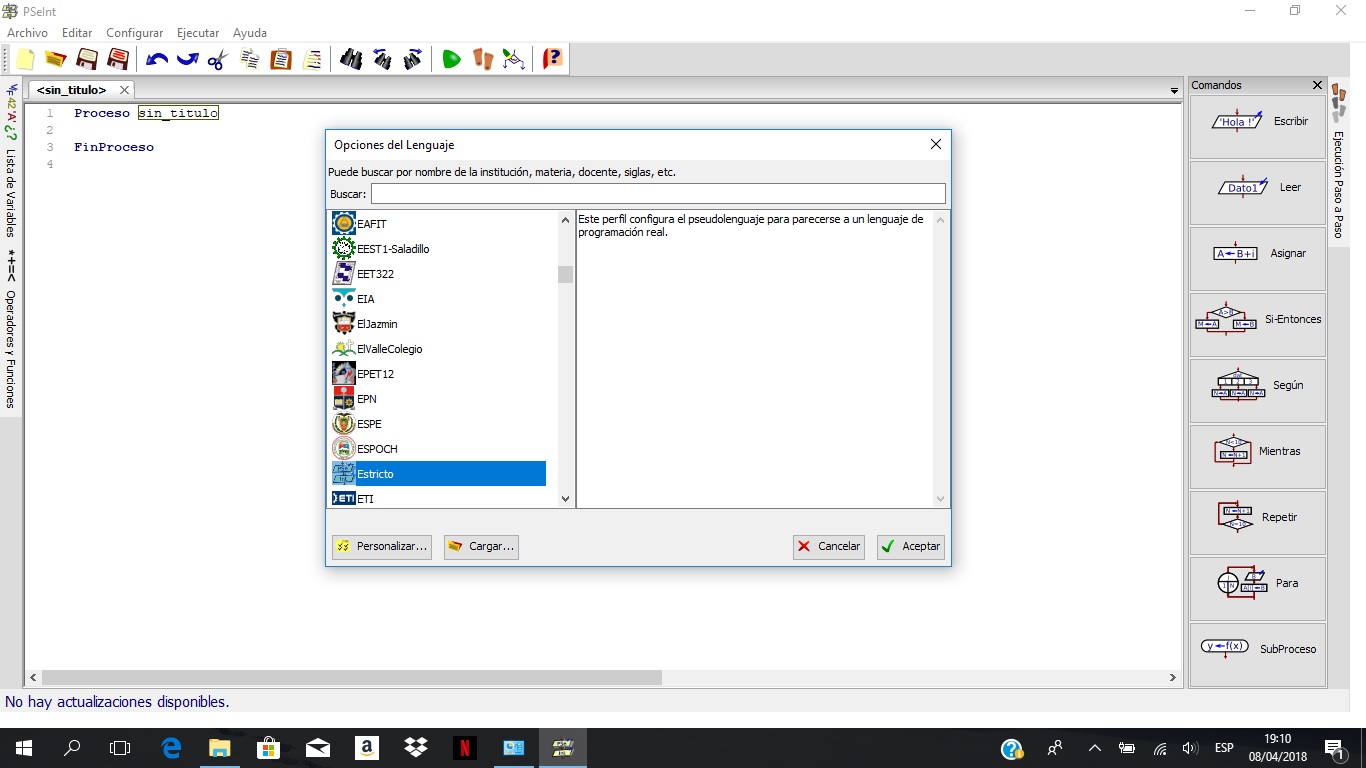Image resolution: width=1366 pixels, height=768 pixels.
Task: Click the Personalizar... button
Action: tap(382, 546)
